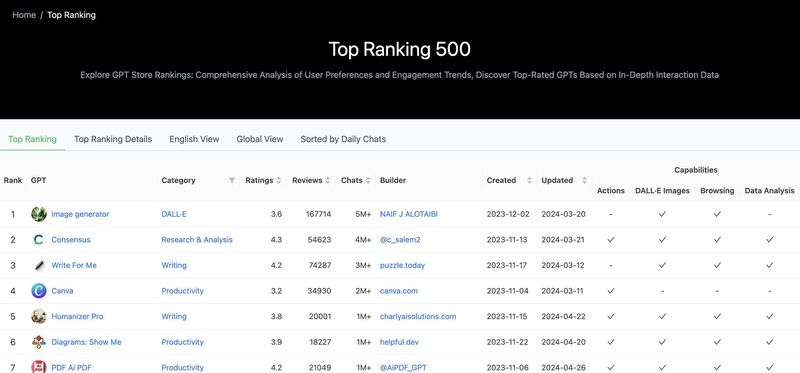Viewport: 800px width, 373px height.
Task: Click the Browsing column header
Action: tap(717, 190)
